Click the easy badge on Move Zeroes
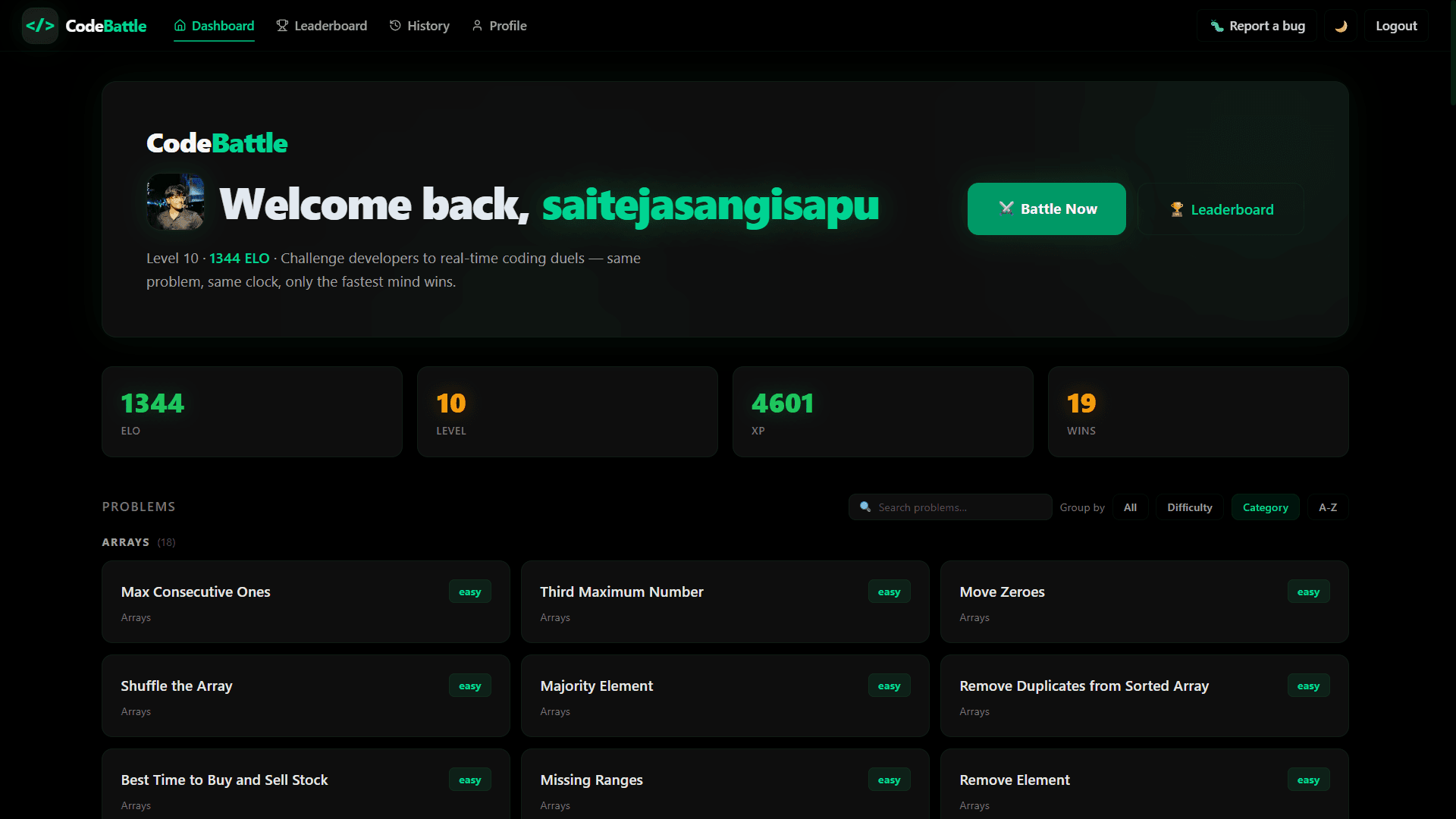 click(x=1308, y=592)
